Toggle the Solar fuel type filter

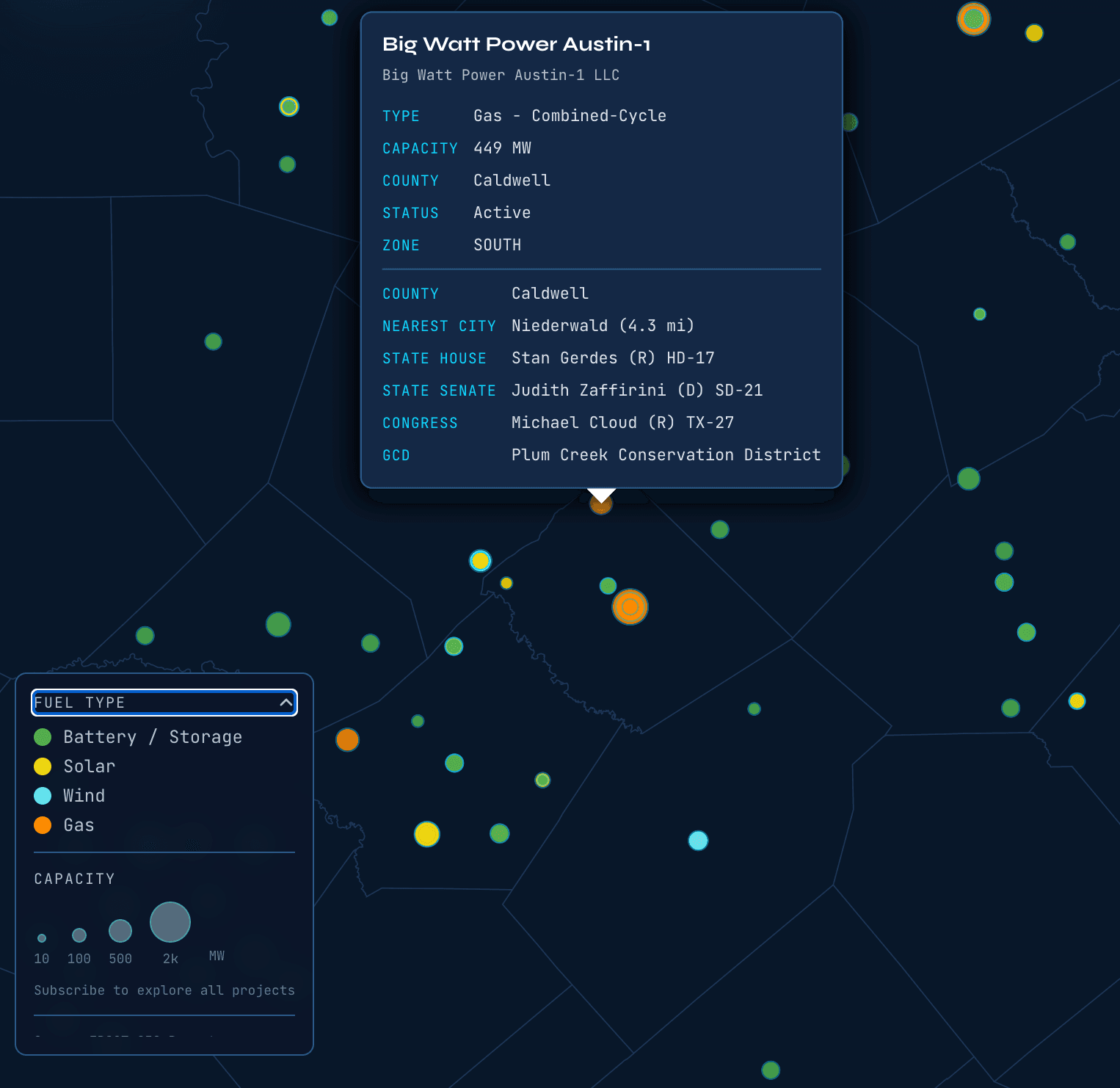pyautogui.click(x=88, y=766)
